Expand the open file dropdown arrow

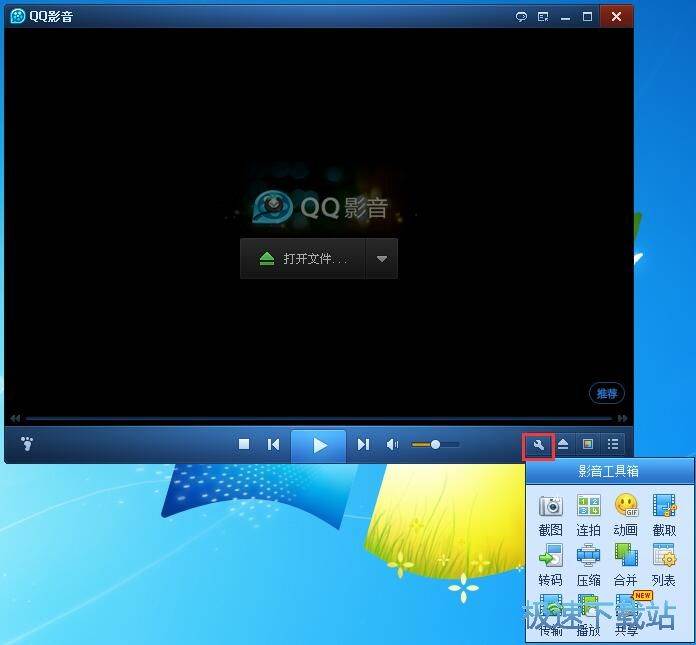382,259
